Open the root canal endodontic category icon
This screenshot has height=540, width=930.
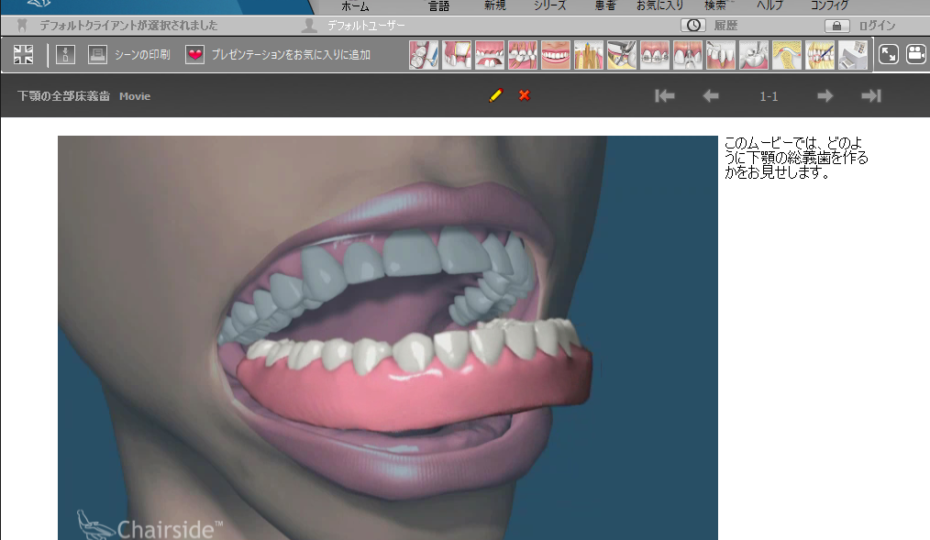tap(588, 55)
